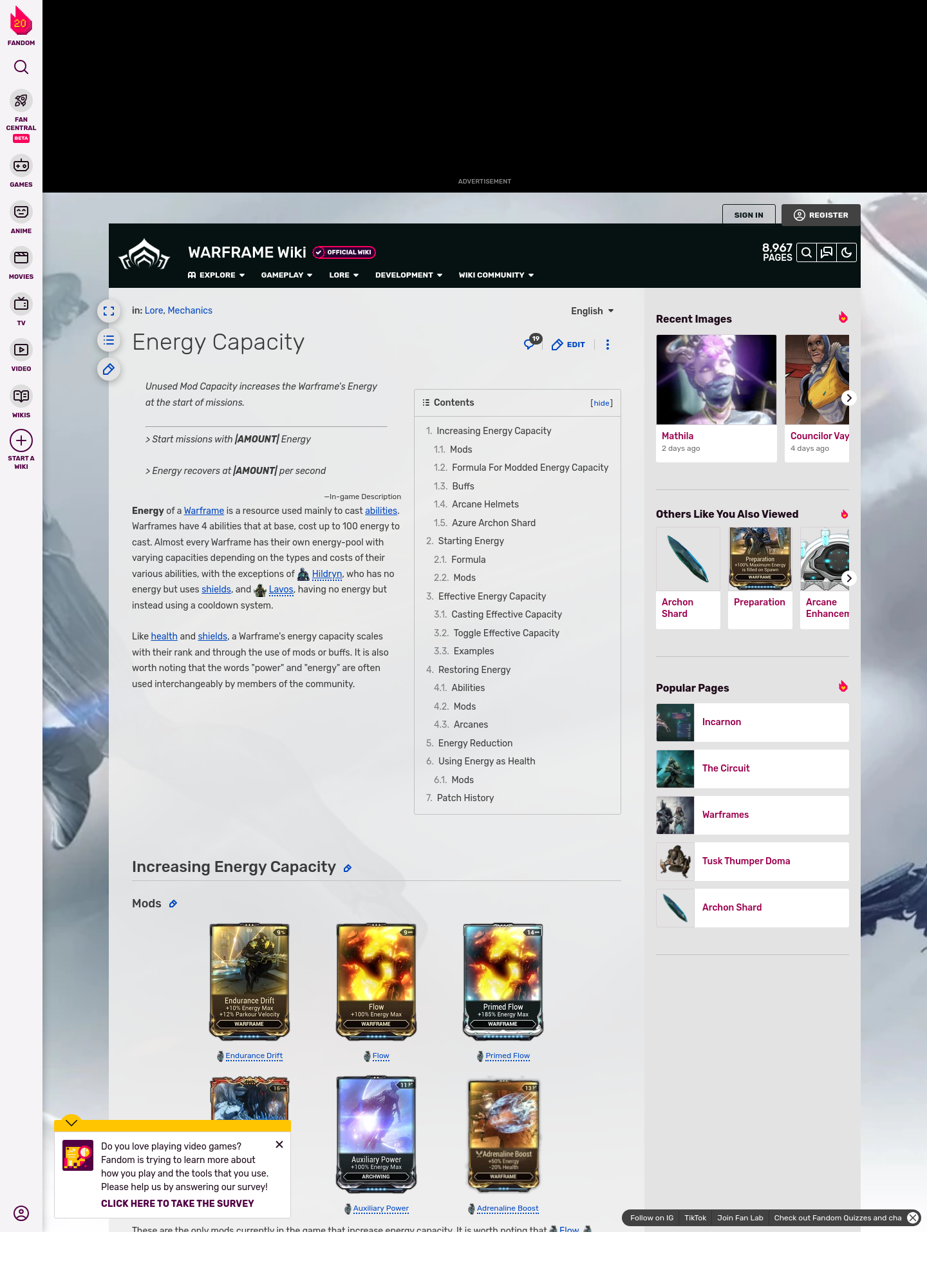Collapse survey popup with yellow chevron
The width and height of the screenshot is (927, 1288).
click(71, 1122)
